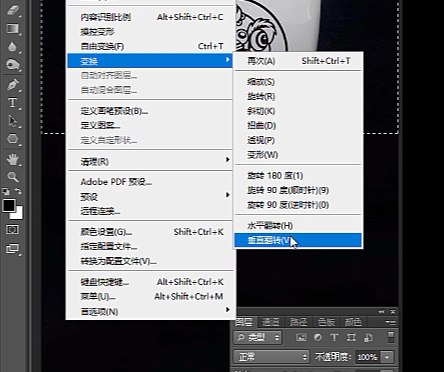Choose 斜切(K) in the transform submenu
Screen dimensions: 444x372
coord(298,111)
